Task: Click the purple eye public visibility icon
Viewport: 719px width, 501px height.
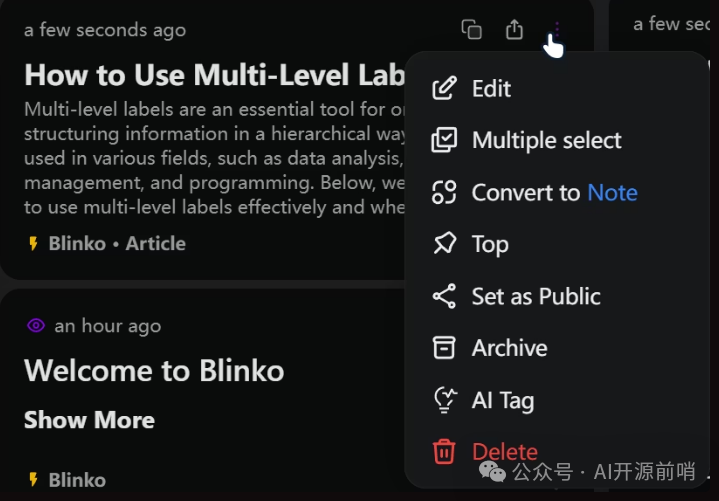Action: [36, 326]
